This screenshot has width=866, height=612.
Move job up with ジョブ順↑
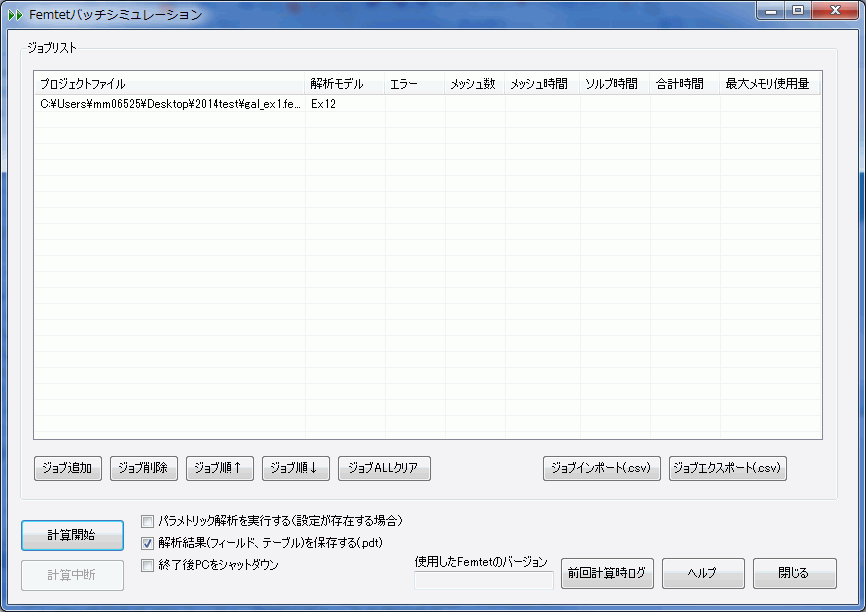(220, 468)
